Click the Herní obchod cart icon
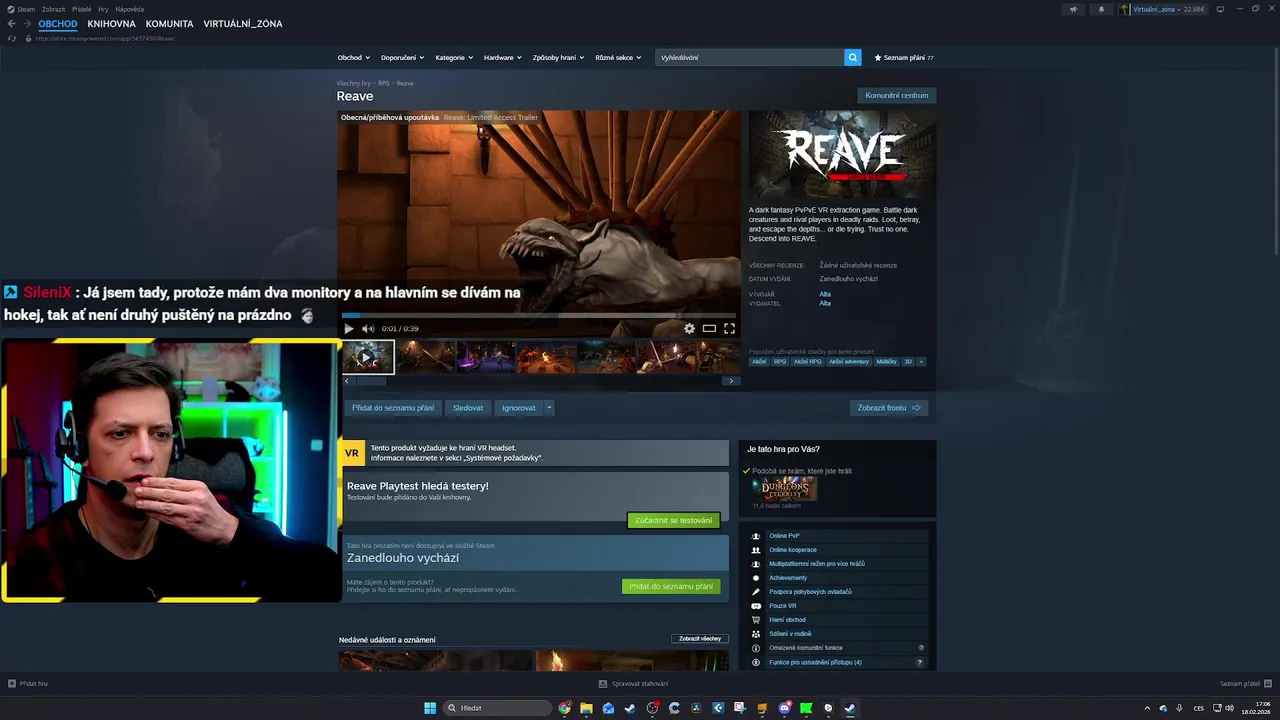 coord(756,620)
